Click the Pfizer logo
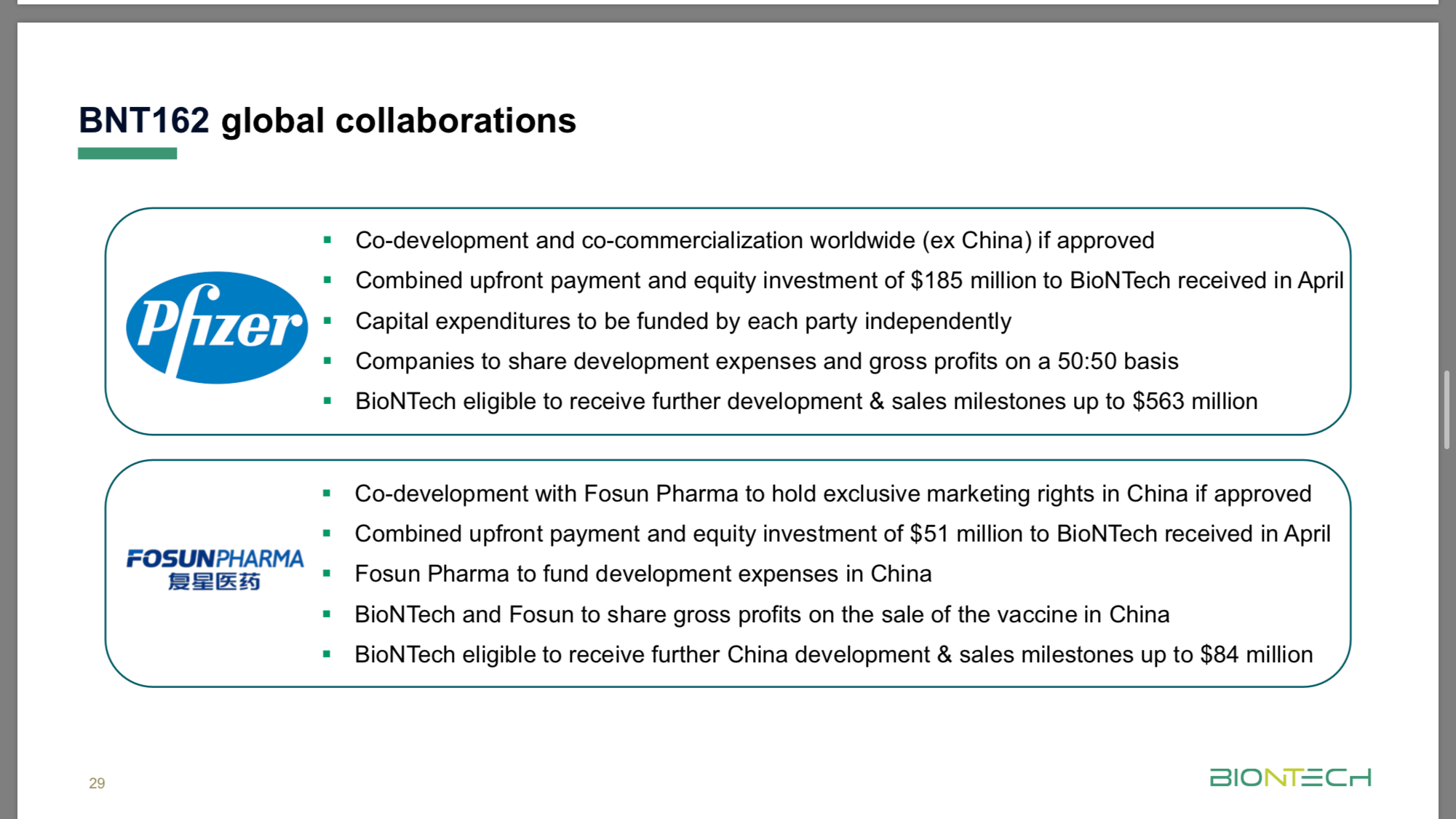 pos(217,327)
